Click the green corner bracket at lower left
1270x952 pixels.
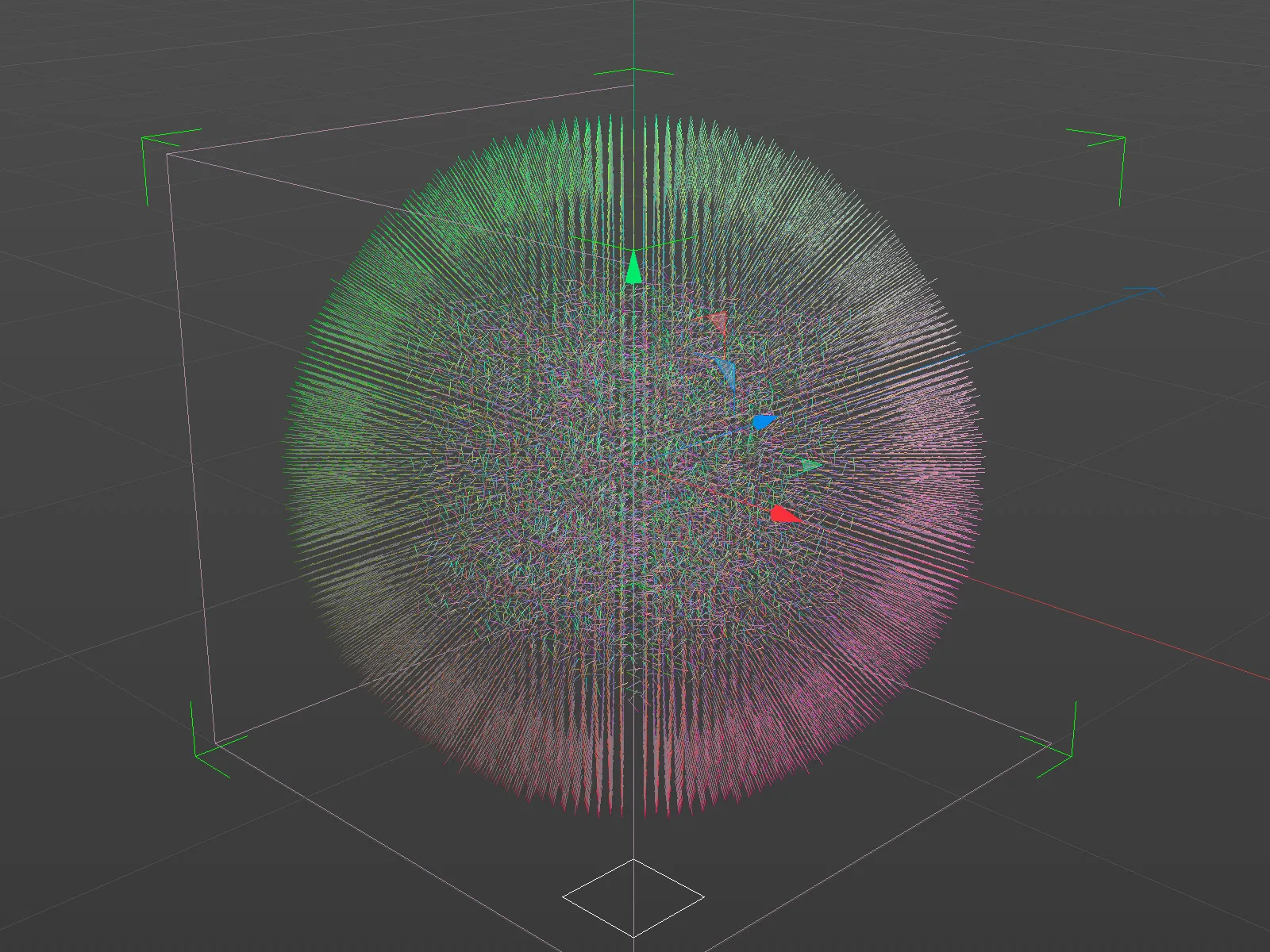point(219,740)
